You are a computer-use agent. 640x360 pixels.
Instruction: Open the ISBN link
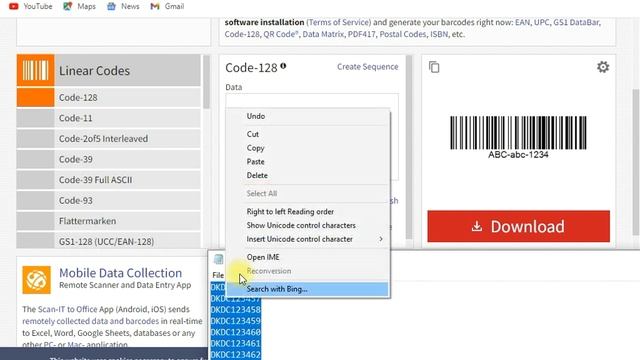[439, 34]
